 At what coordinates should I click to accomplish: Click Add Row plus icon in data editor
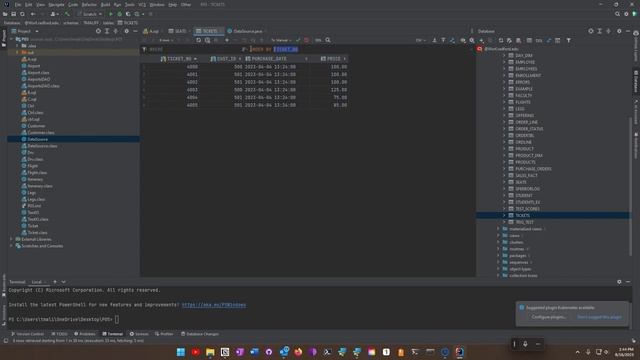point(227,40)
